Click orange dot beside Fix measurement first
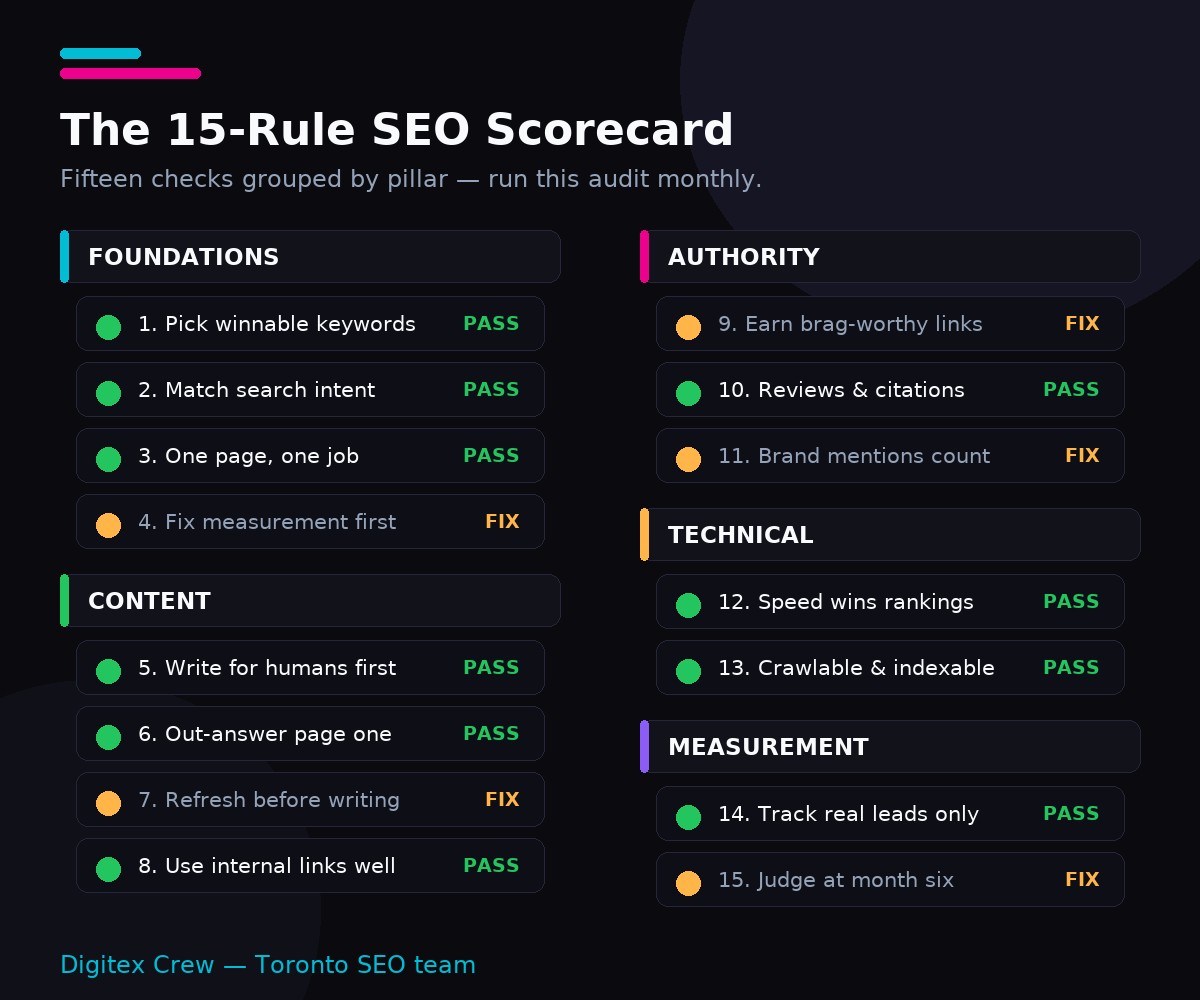Viewport: 1200px width, 1000px height. 108,525
